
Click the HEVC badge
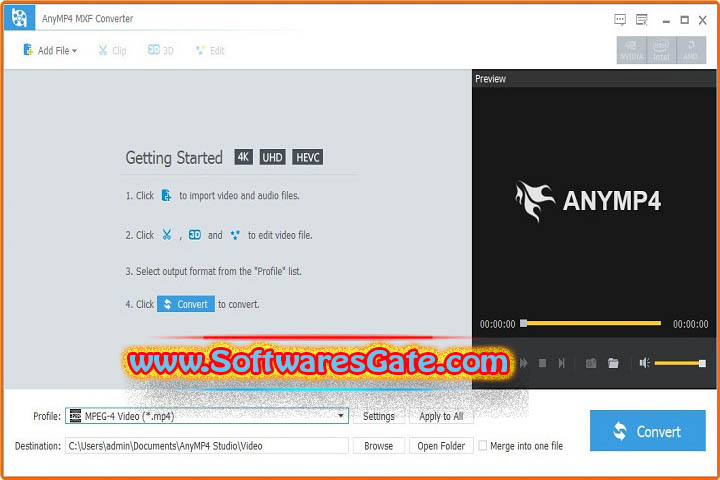[x=308, y=157]
